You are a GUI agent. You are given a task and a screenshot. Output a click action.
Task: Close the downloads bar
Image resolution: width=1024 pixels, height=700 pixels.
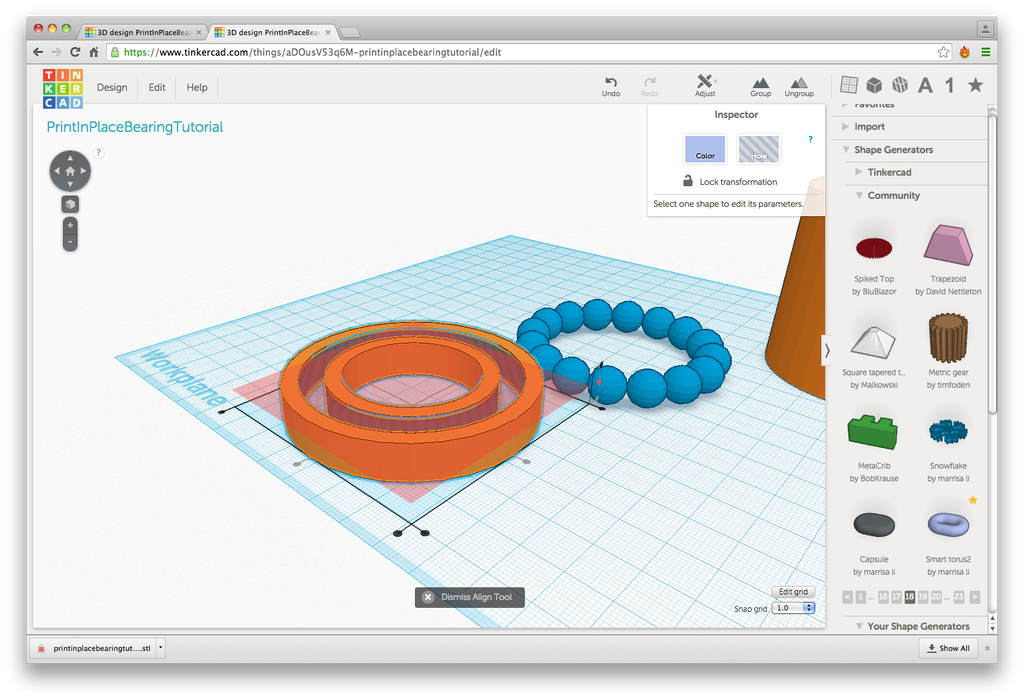pyautogui.click(x=987, y=648)
